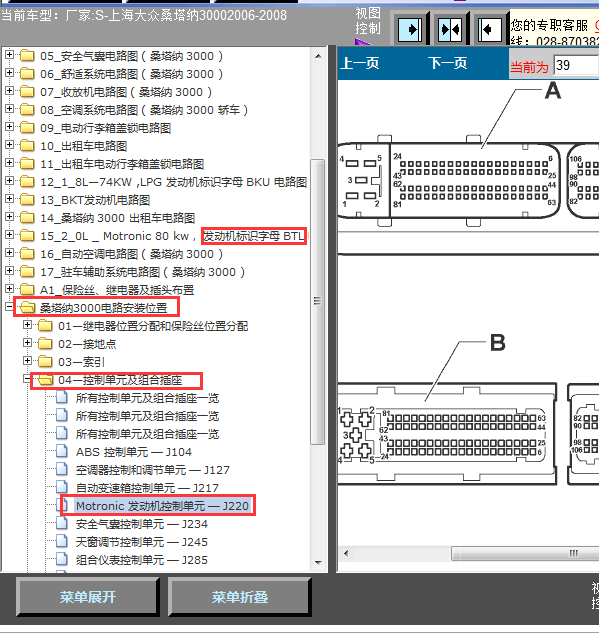Screen dimensions: 599x633
Task: Expand the 11_出租车电动行李箱盖锁电路图 node
Action: (x=9, y=163)
